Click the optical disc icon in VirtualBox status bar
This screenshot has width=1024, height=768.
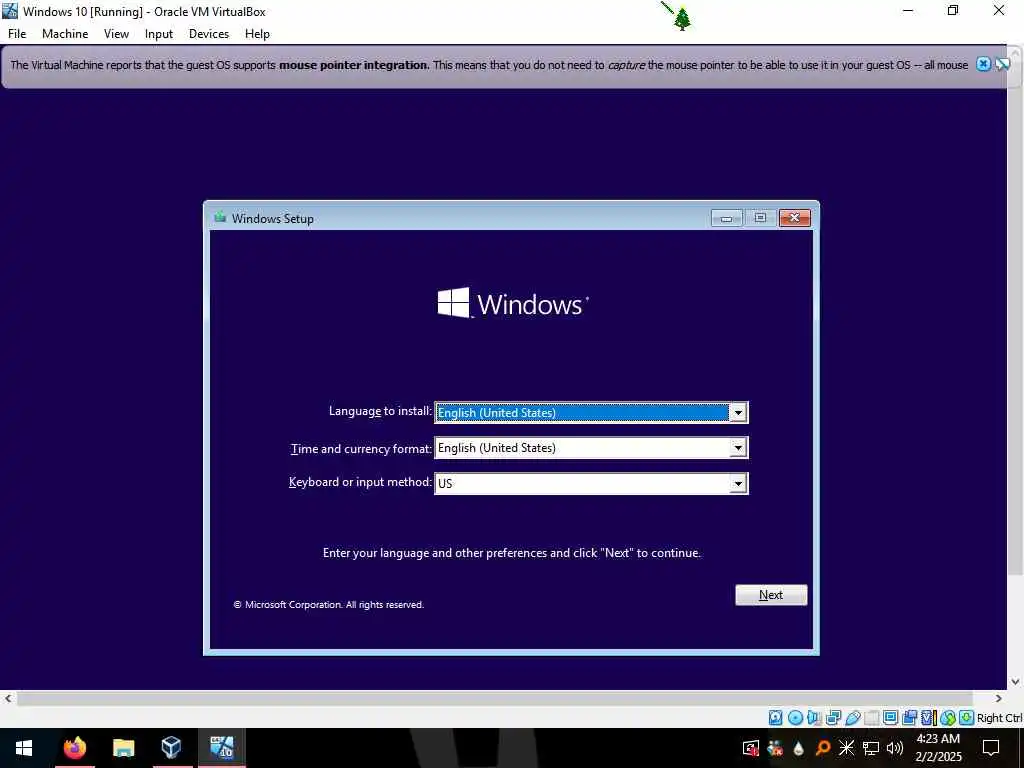coord(795,718)
